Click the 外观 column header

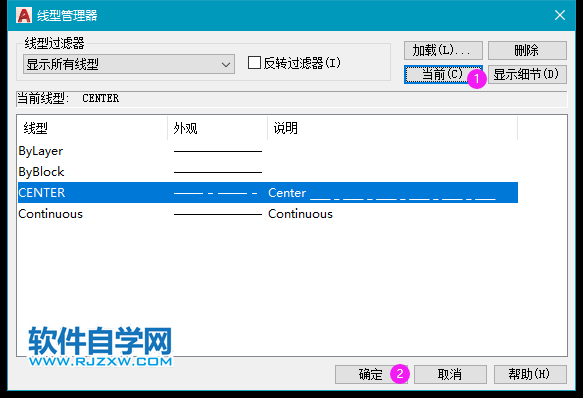pyautogui.click(x=218, y=128)
